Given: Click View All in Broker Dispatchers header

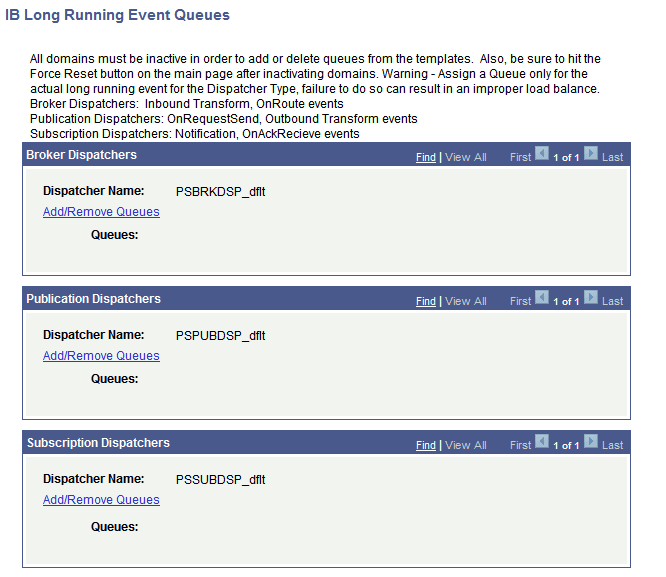Looking at the screenshot, I should (466, 157).
